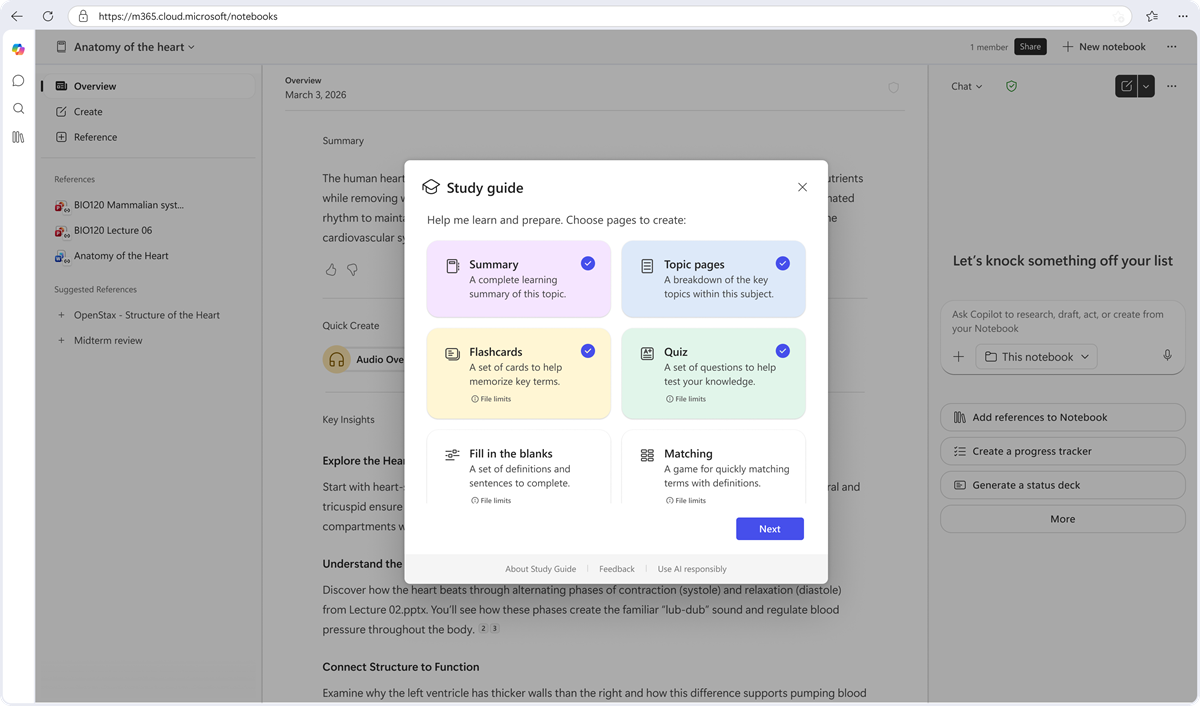Image resolution: width=1200 pixels, height=706 pixels.
Task: Open the search icon in left rail
Action: point(18,108)
